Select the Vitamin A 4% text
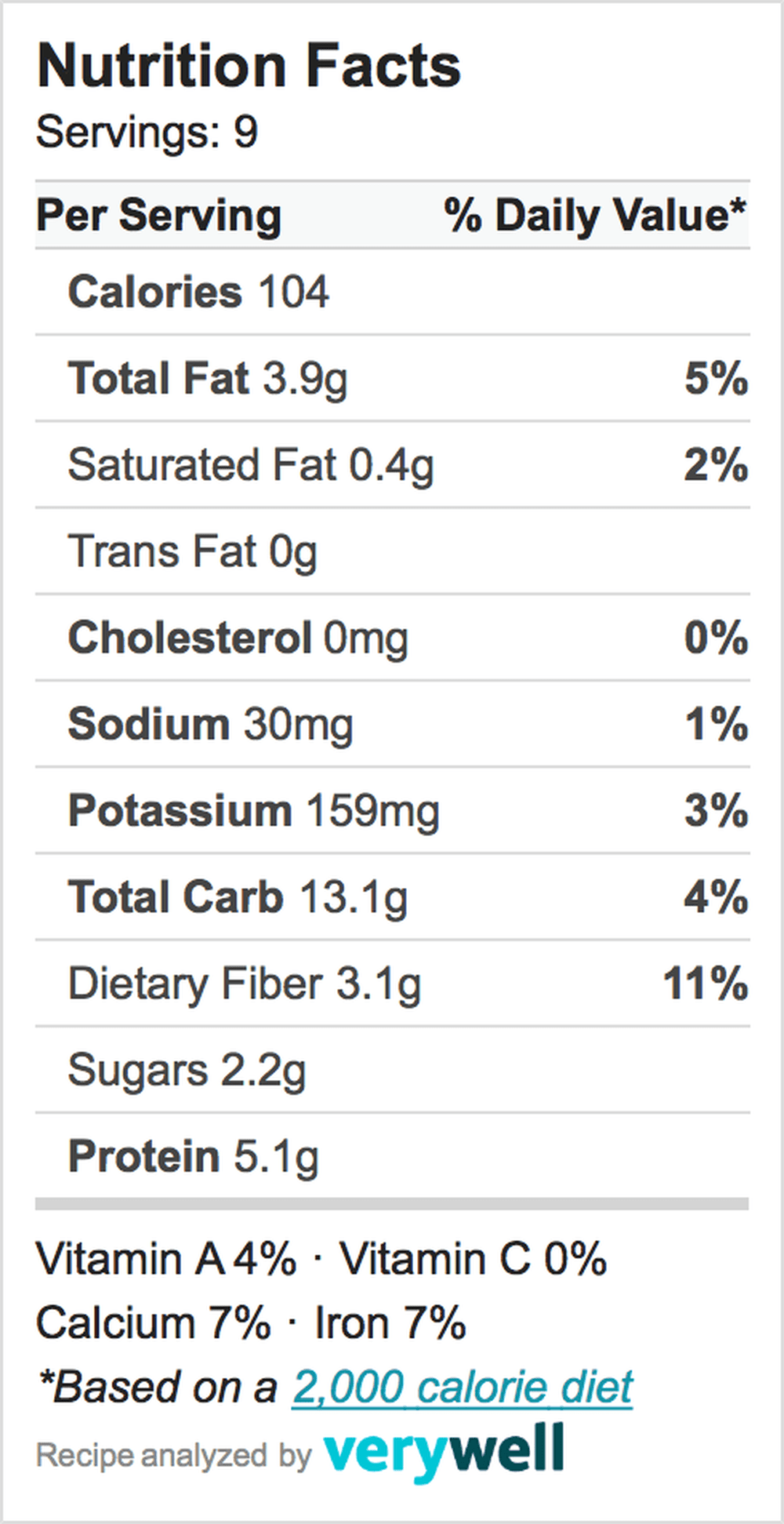This screenshot has width=784, height=1524. (166, 1259)
